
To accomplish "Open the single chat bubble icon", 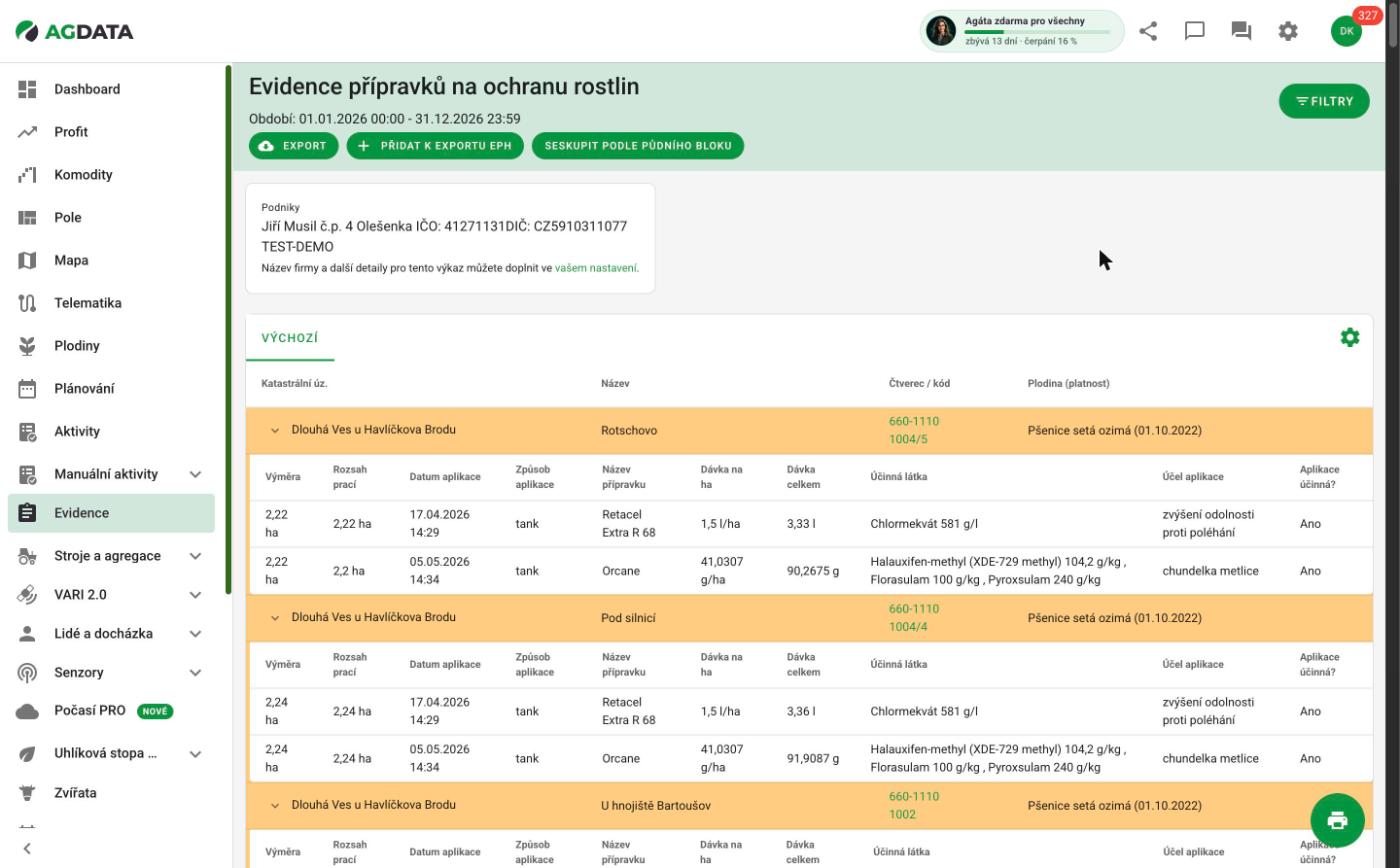I will 1195,31.
